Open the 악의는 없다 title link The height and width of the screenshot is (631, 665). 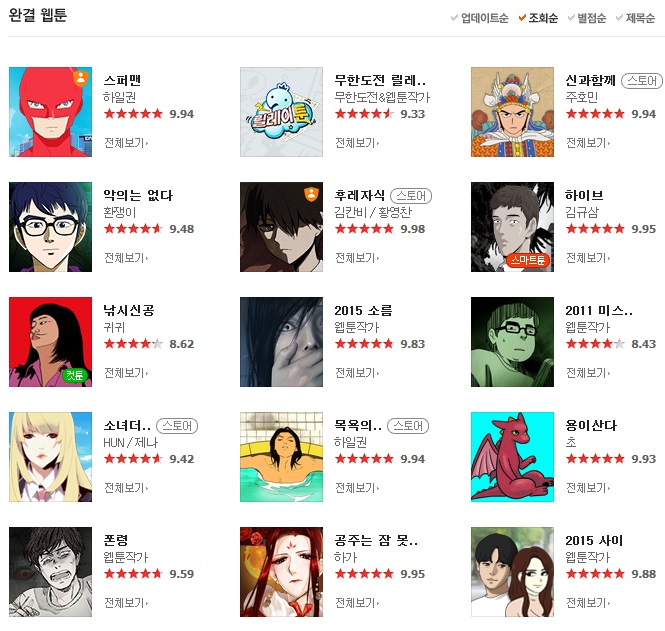click(138, 195)
